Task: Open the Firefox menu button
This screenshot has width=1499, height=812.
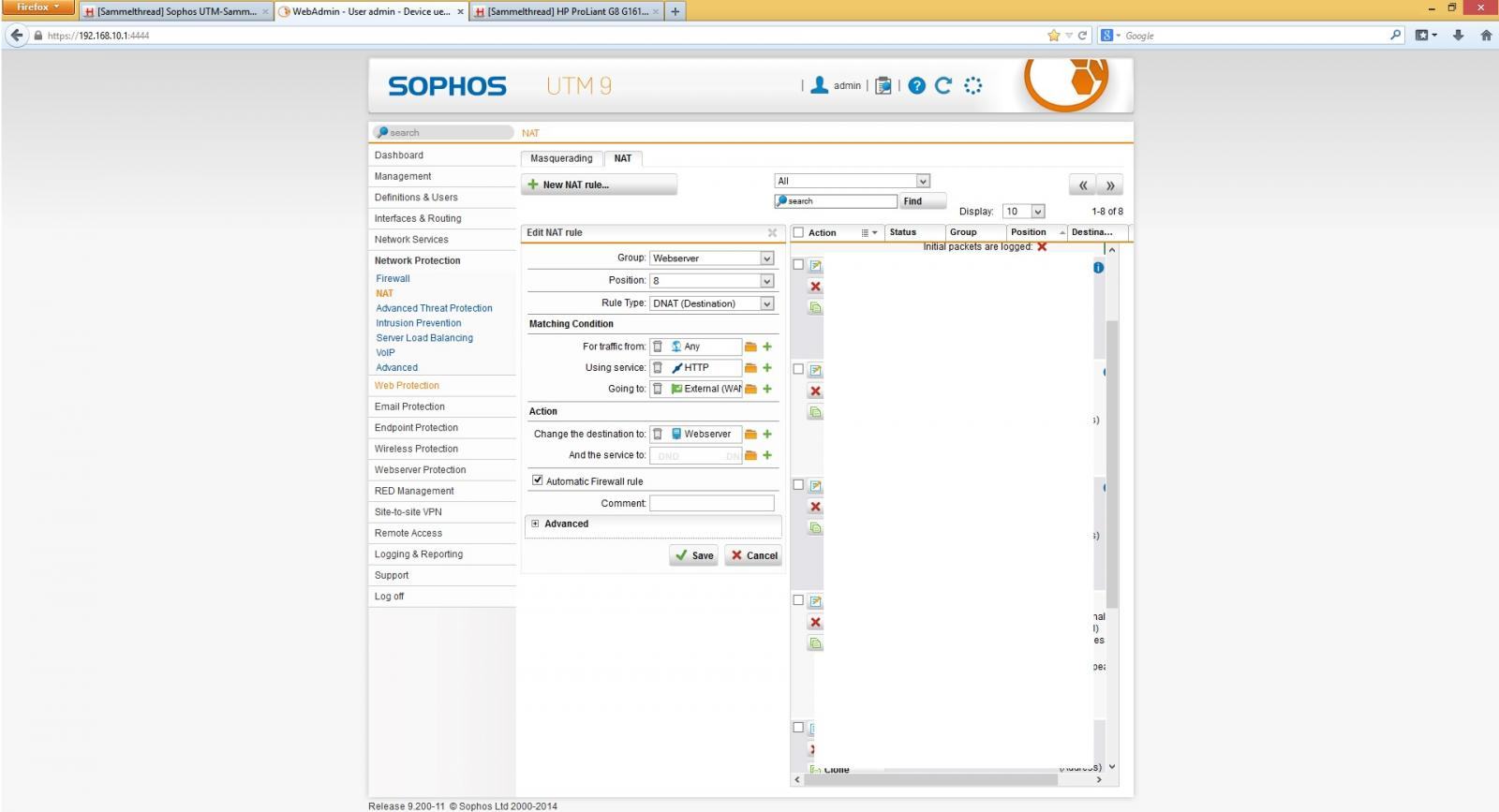Action: tap(37, 7)
